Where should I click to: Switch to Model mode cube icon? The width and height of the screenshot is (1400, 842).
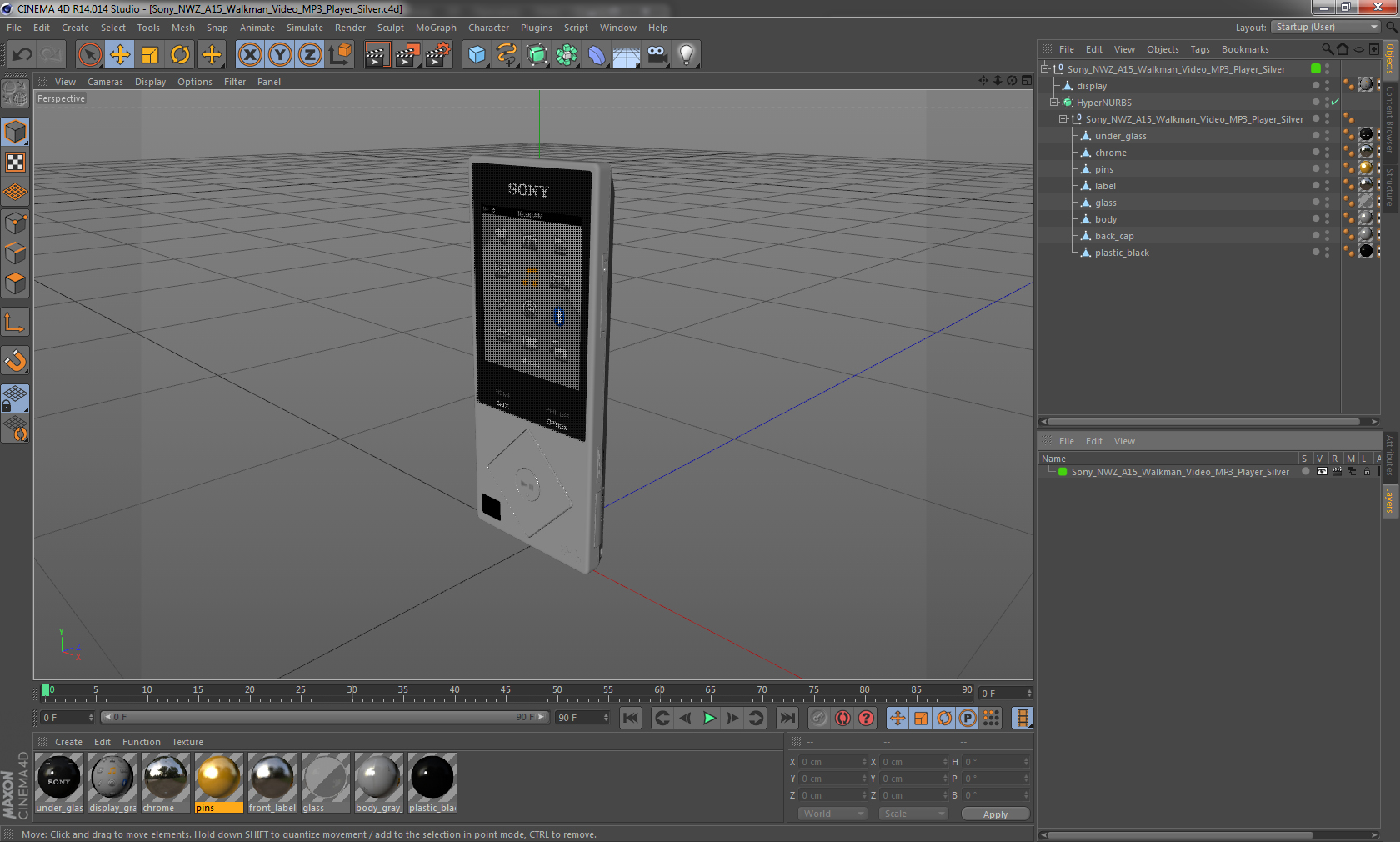[x=15, y=132]
